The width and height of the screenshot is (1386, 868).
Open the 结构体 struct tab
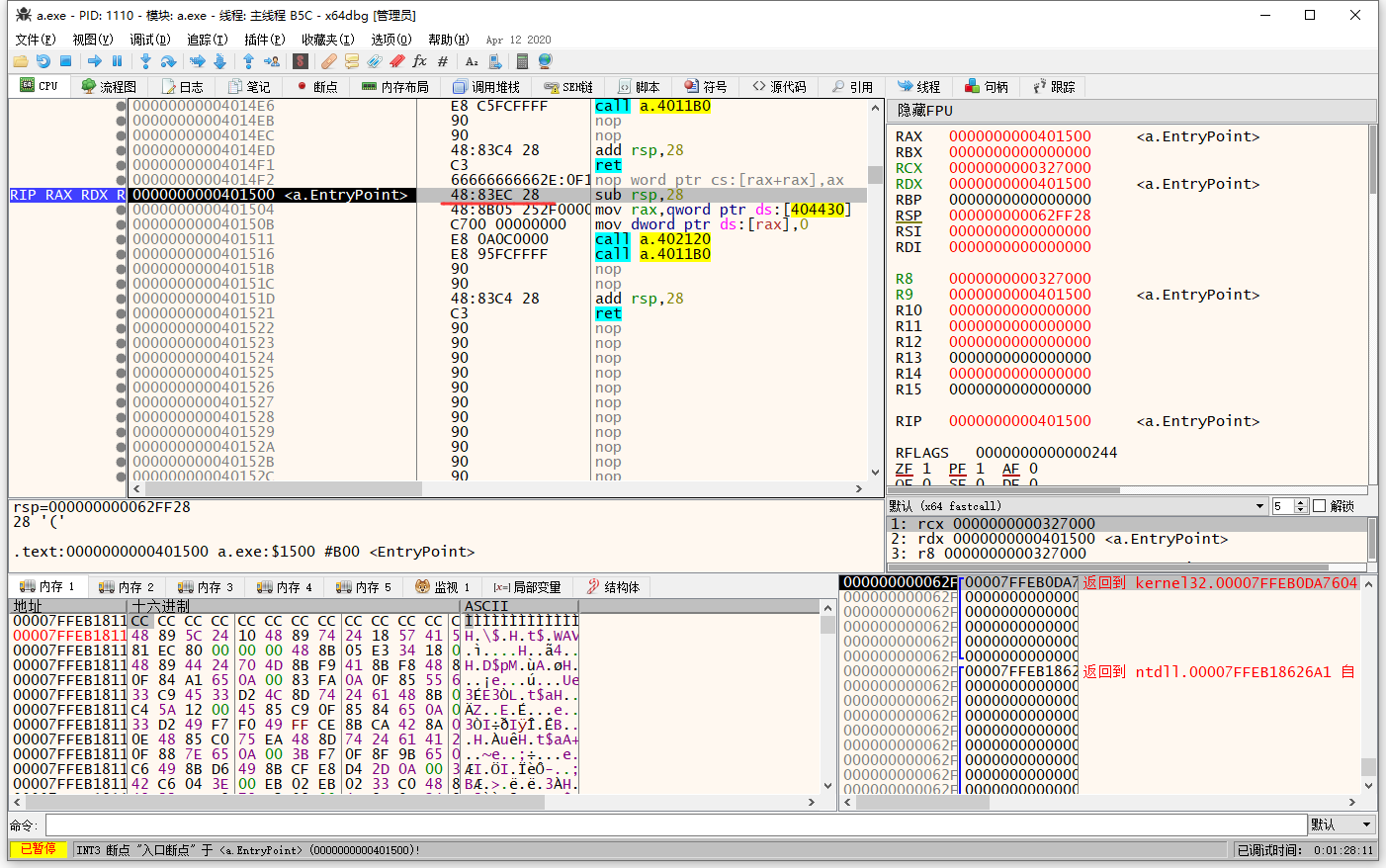[613, 587]
